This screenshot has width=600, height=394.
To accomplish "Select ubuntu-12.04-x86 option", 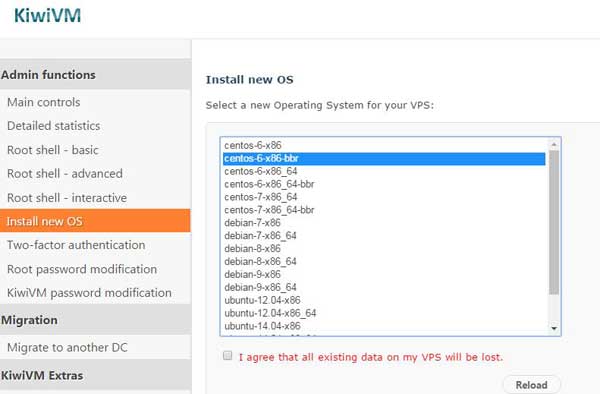I will click(x=384, y=300).
